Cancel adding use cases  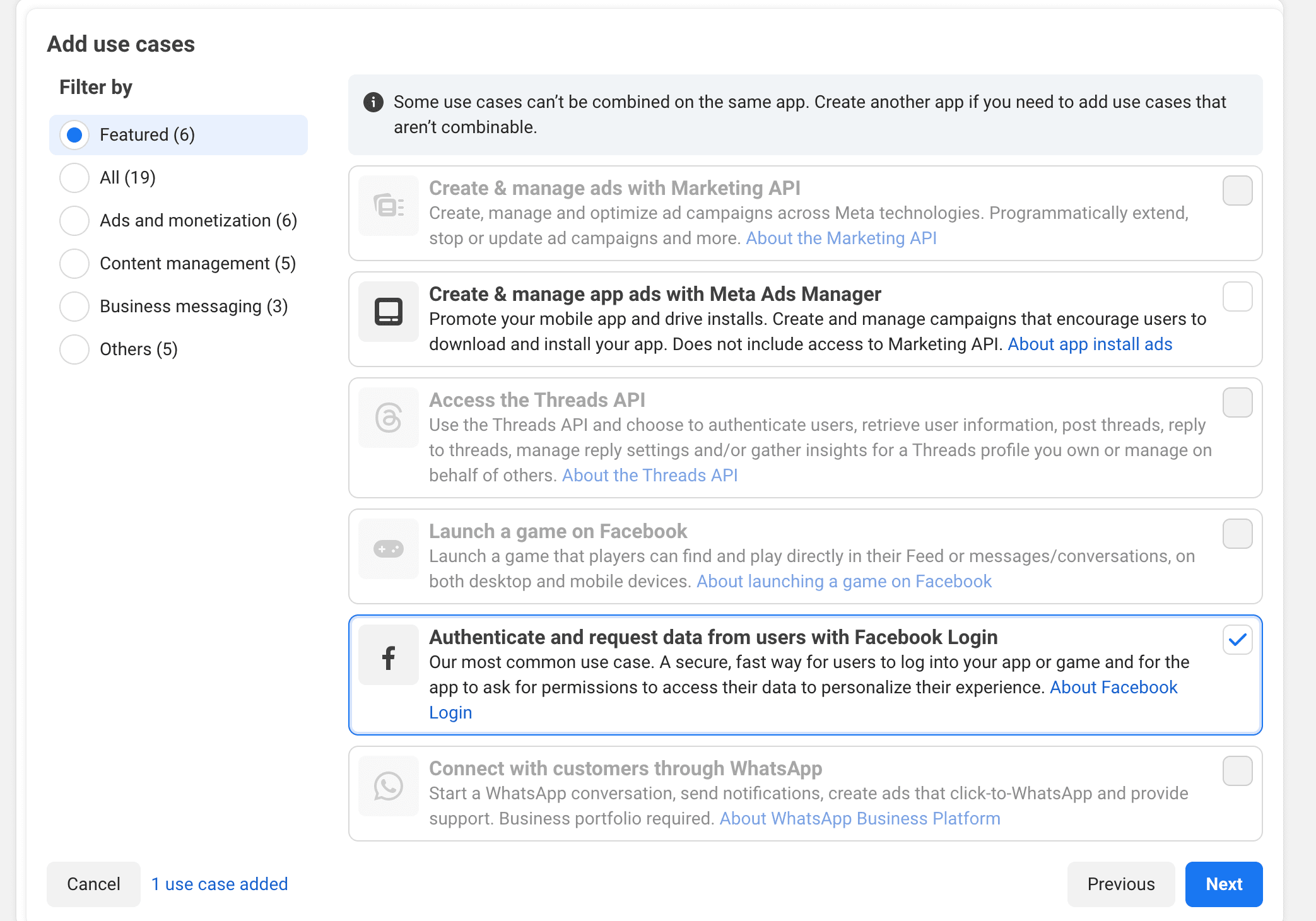coord(93,884)
